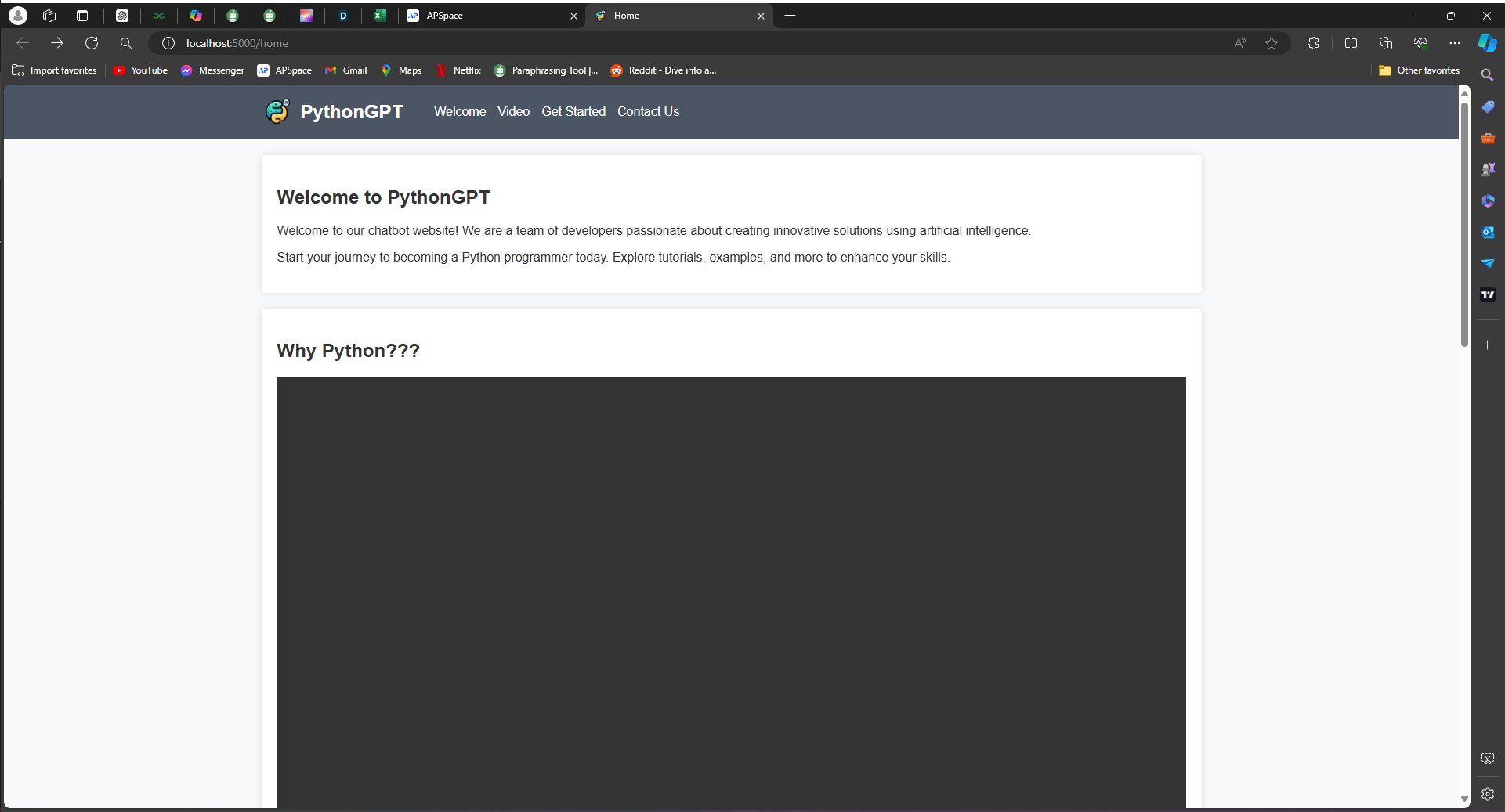The image size is (1505, 812).
Task: Open sidebar Shopping tag icon
Action: click(x=1488, y=106)
